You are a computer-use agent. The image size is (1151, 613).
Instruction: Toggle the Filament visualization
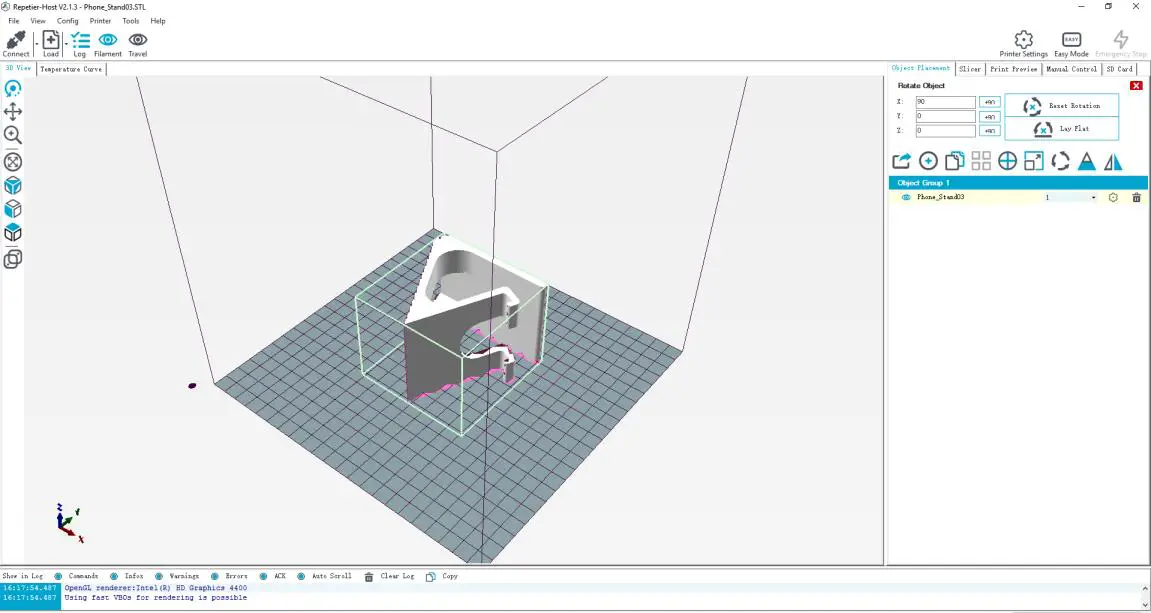point(108,40)
